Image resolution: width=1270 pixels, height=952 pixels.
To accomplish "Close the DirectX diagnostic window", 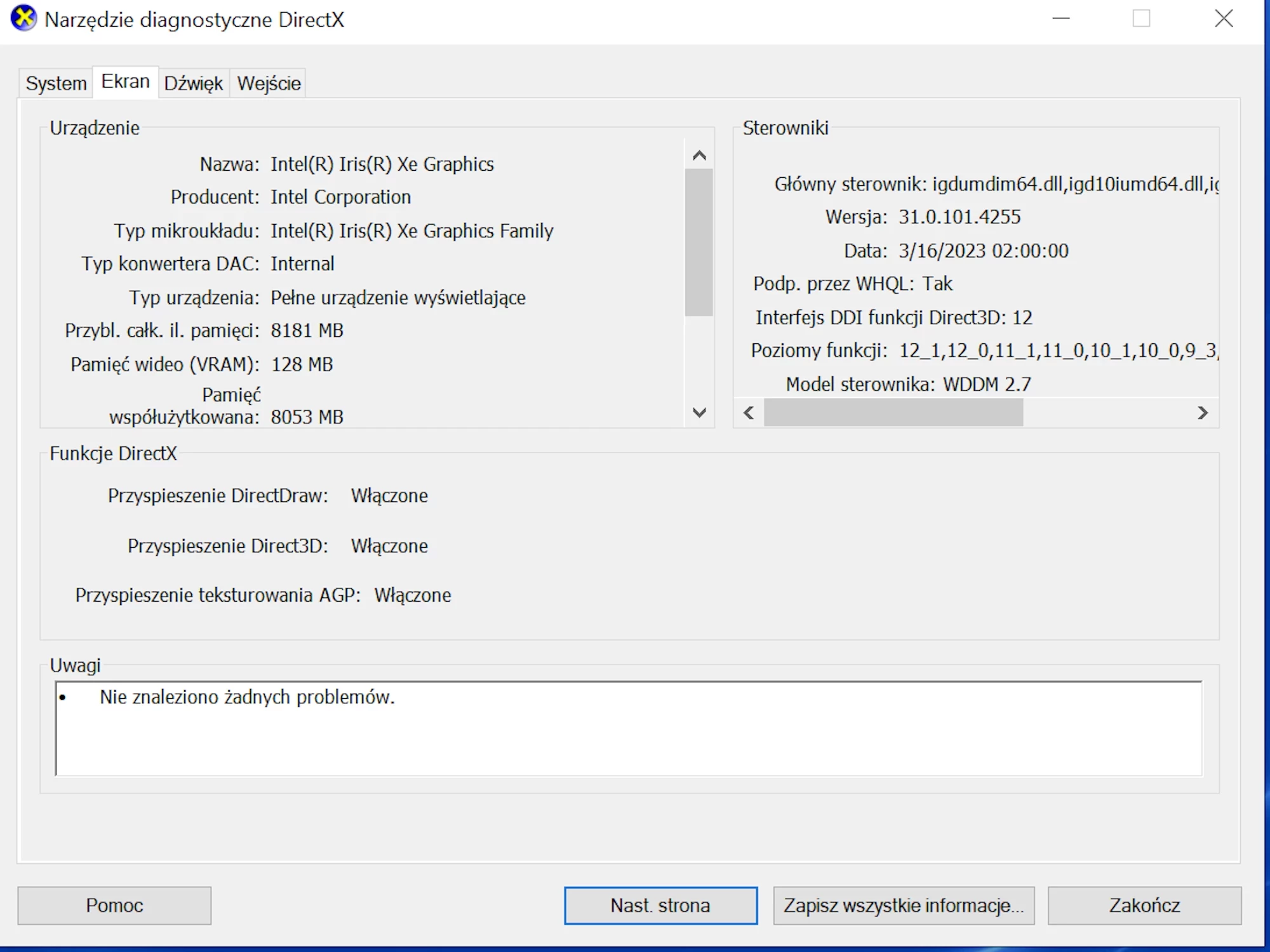I will pyautogui.click(x=1224, y=19).
